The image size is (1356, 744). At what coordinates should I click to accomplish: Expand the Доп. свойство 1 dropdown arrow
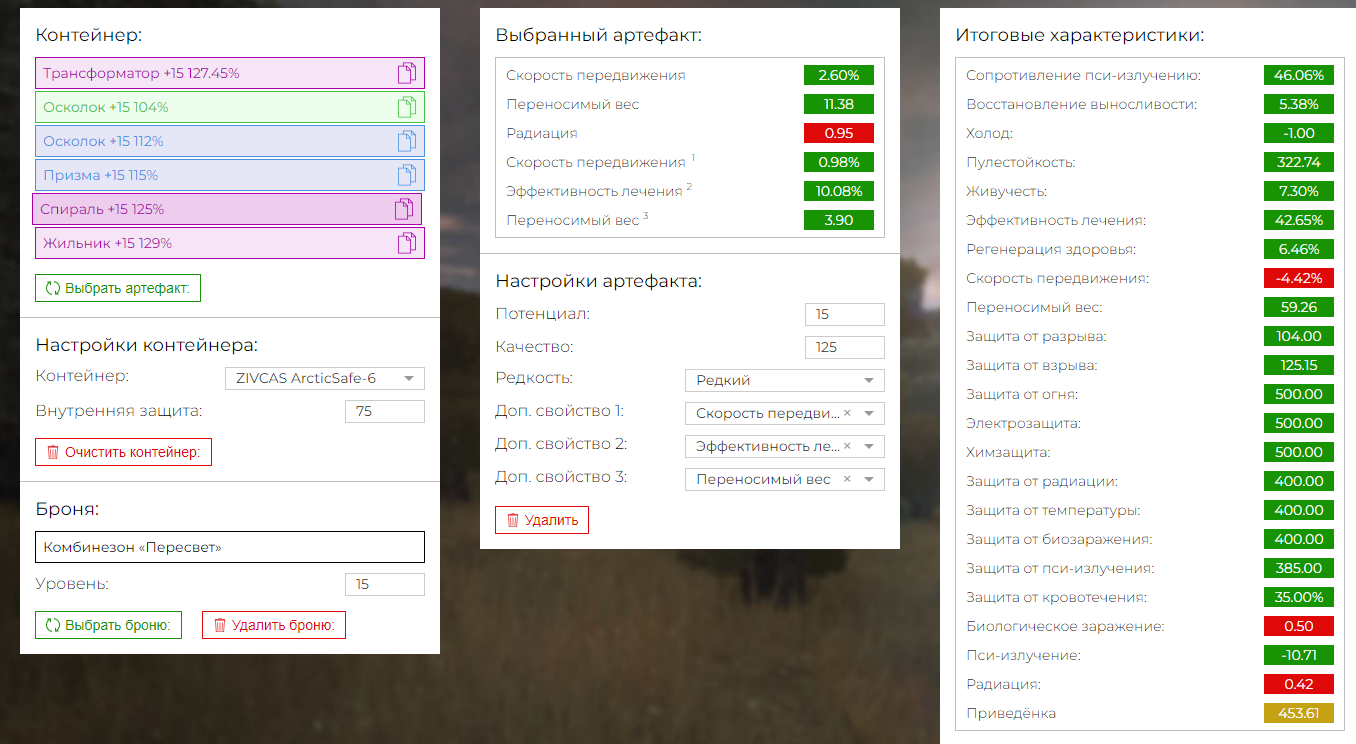click(x=869, y=413)
